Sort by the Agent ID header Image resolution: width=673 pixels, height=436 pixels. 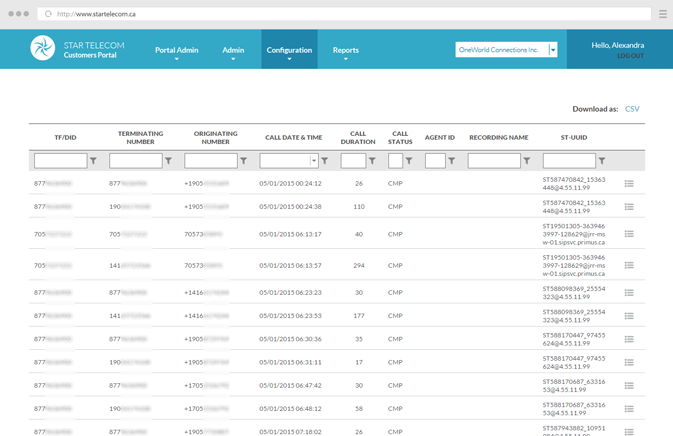[x=440, y=137]
